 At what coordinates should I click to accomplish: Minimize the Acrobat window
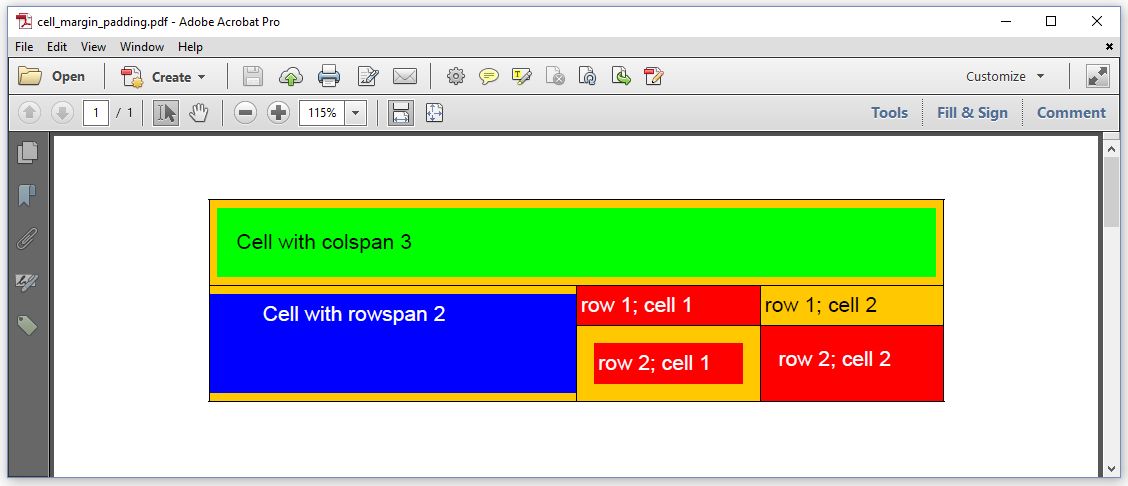1005,22
